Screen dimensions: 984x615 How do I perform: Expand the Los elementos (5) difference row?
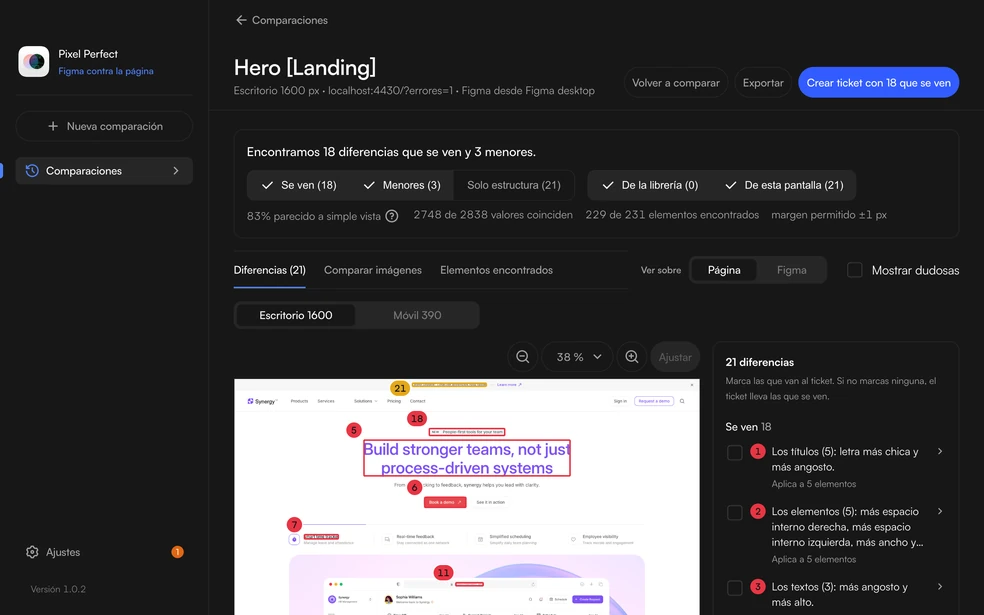(x=940, y=511)
